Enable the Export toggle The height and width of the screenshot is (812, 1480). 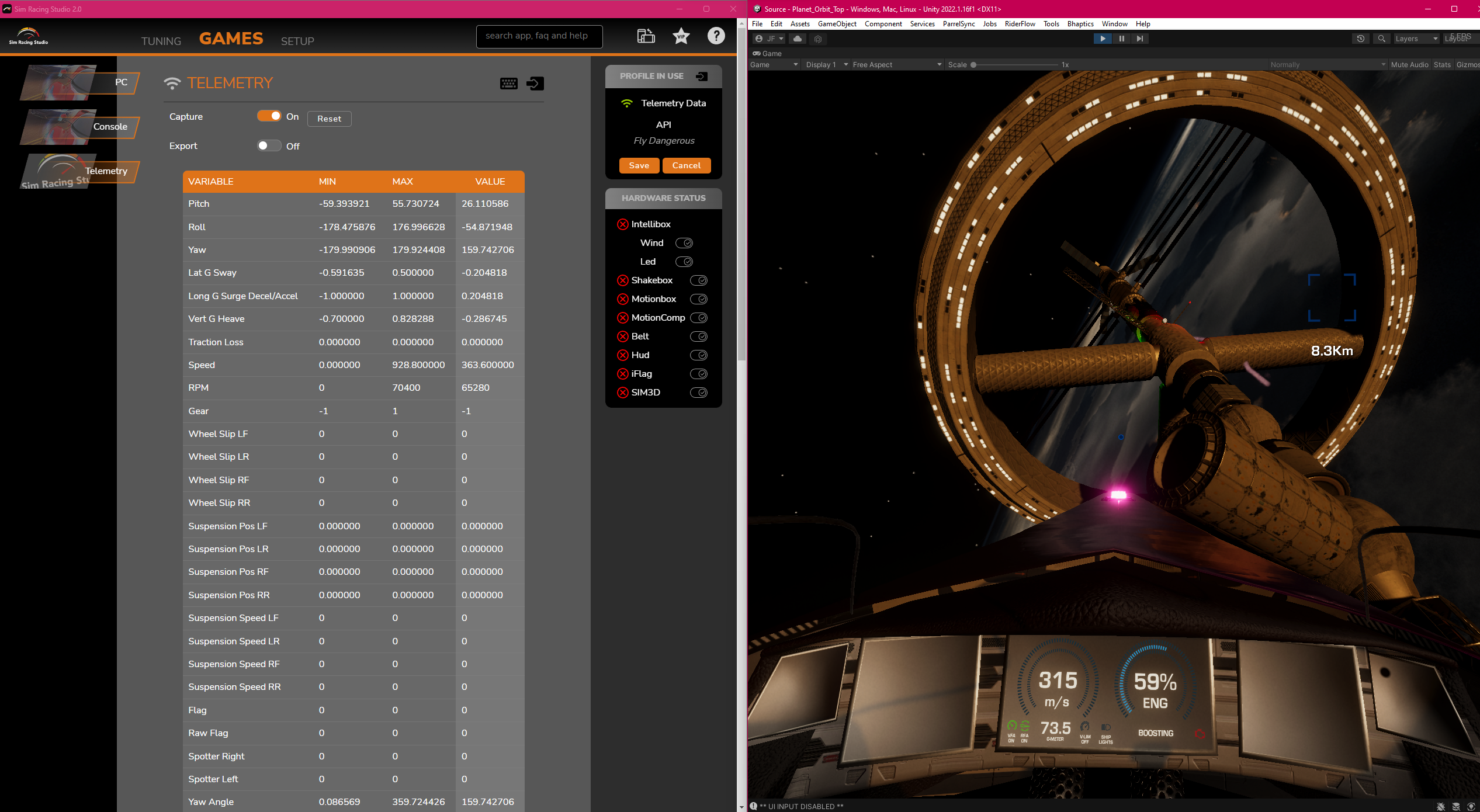(x=269, y=146)
